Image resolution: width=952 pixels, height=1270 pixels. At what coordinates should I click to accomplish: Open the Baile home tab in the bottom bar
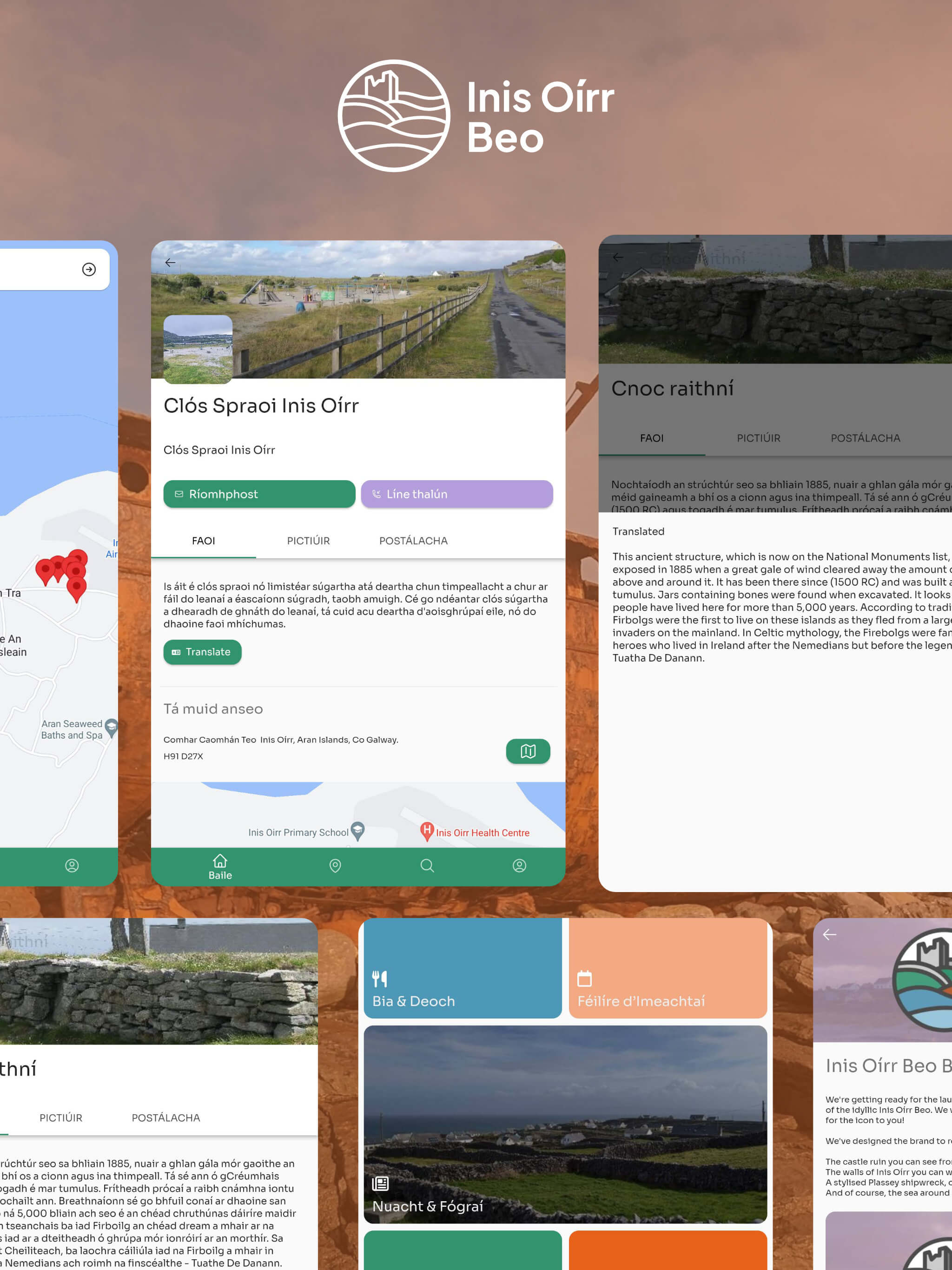(x=220, y=867)
